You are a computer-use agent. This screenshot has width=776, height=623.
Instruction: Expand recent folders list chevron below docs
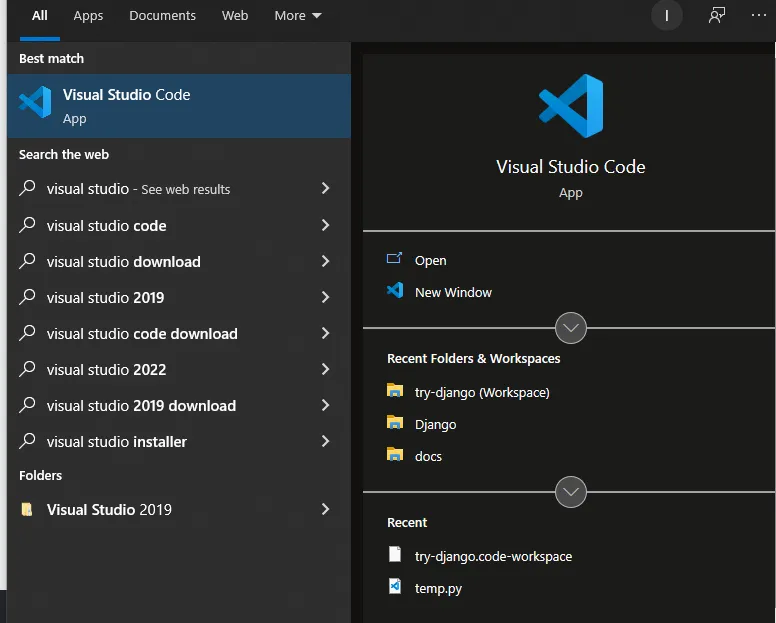[571, 491]
